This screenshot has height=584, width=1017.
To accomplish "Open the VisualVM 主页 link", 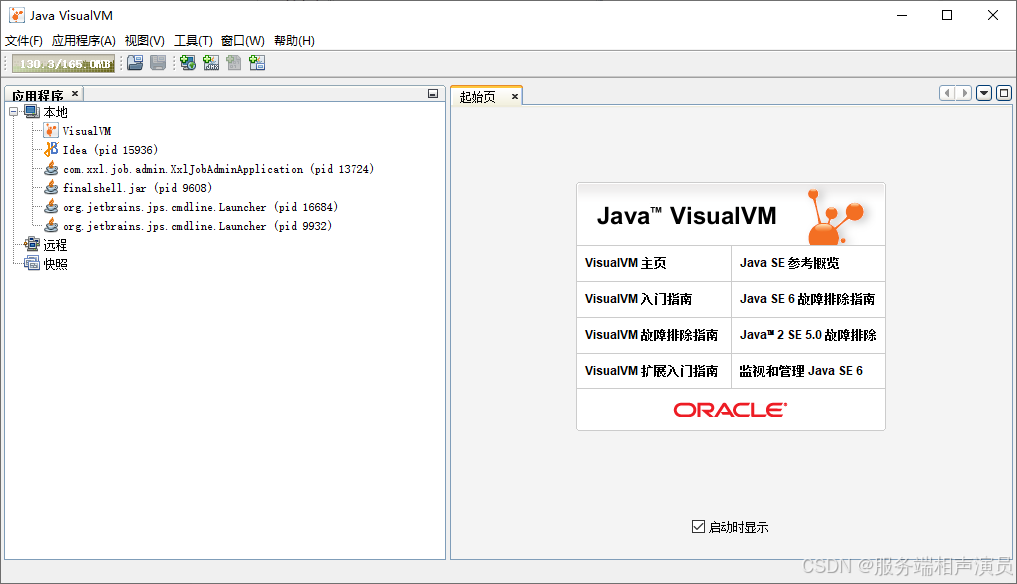I will click(625, 263).
